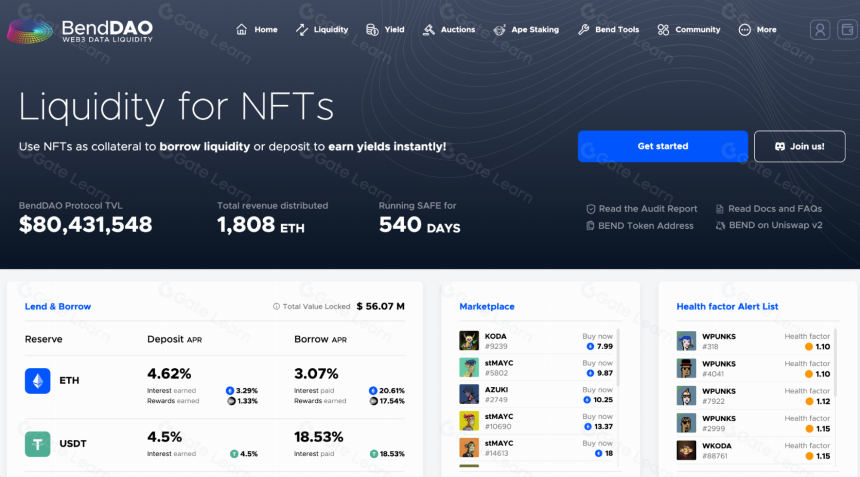Image resolution: width=860 pixels, height=477 pixels.
Task: Open the Liquidity menu
Action: [x=322, y=30]
